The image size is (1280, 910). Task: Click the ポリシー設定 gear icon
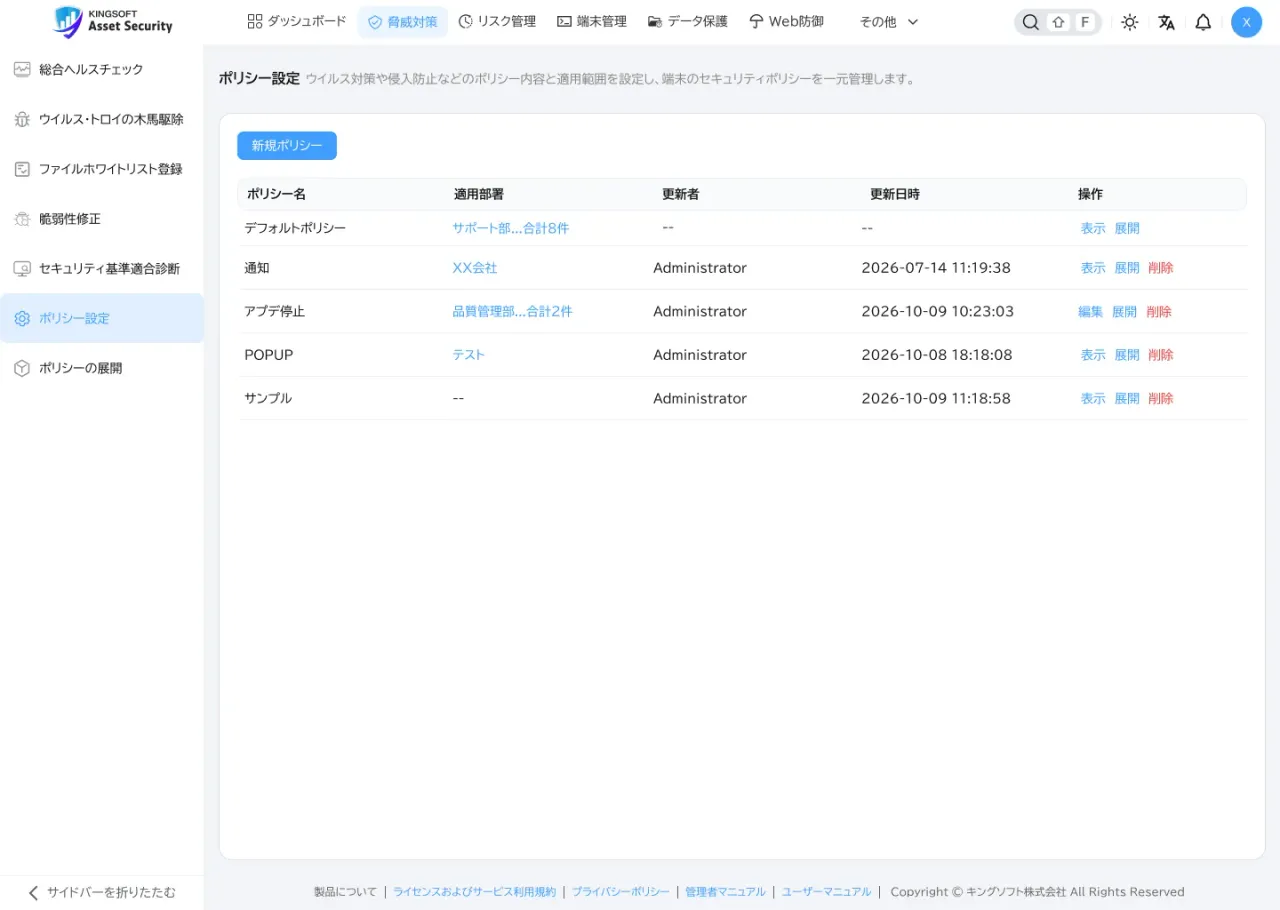[22, 318]
